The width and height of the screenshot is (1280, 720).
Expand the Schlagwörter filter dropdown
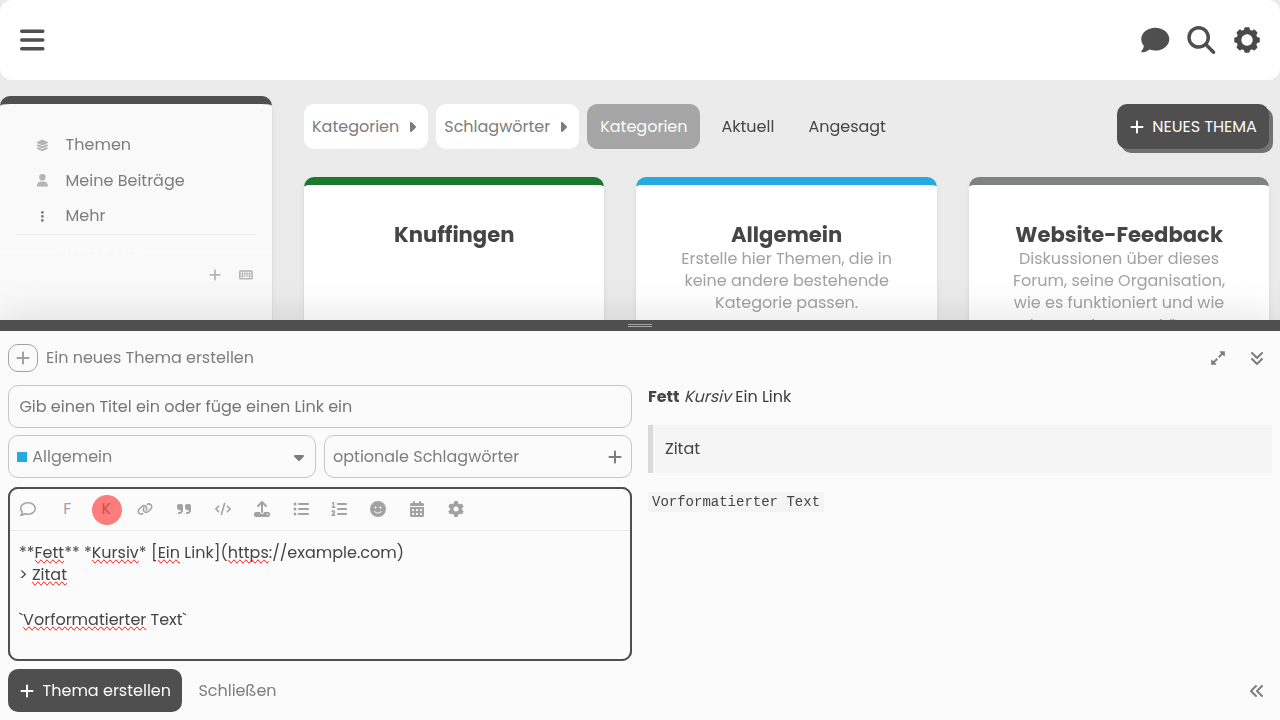(x=507, y=127)
